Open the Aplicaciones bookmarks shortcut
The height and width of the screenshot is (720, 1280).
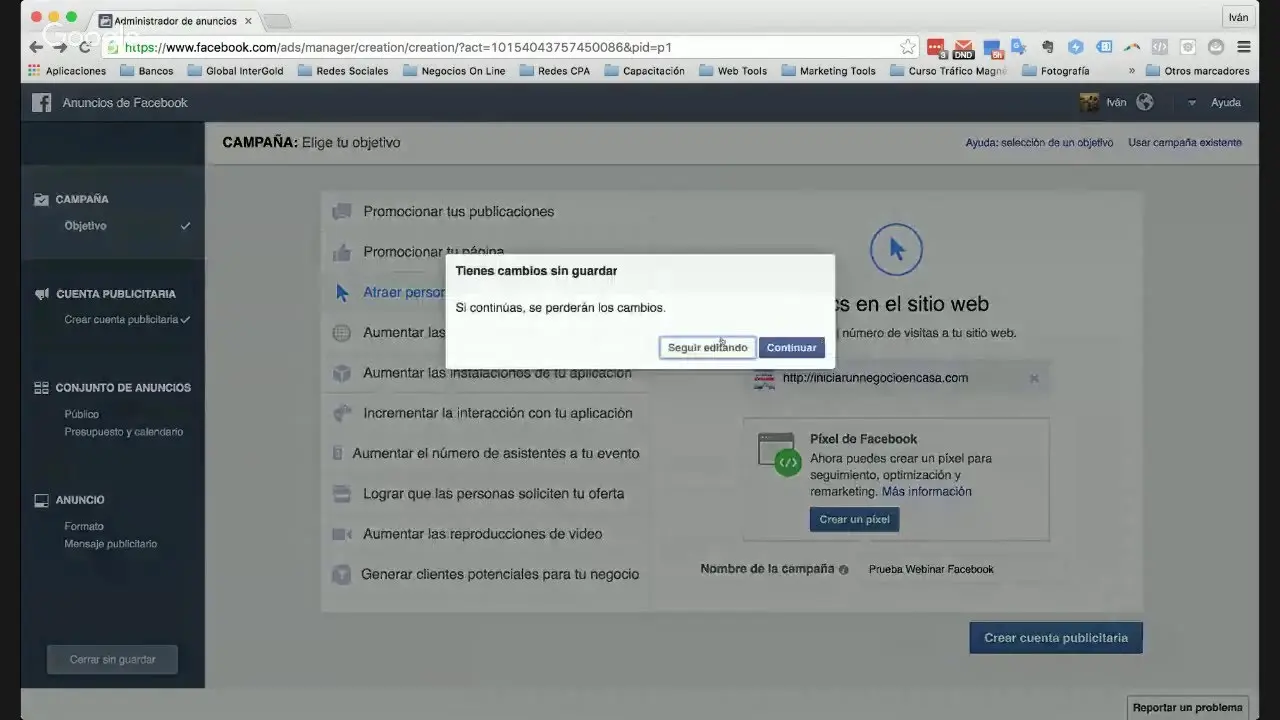click(x=67, y=71)
